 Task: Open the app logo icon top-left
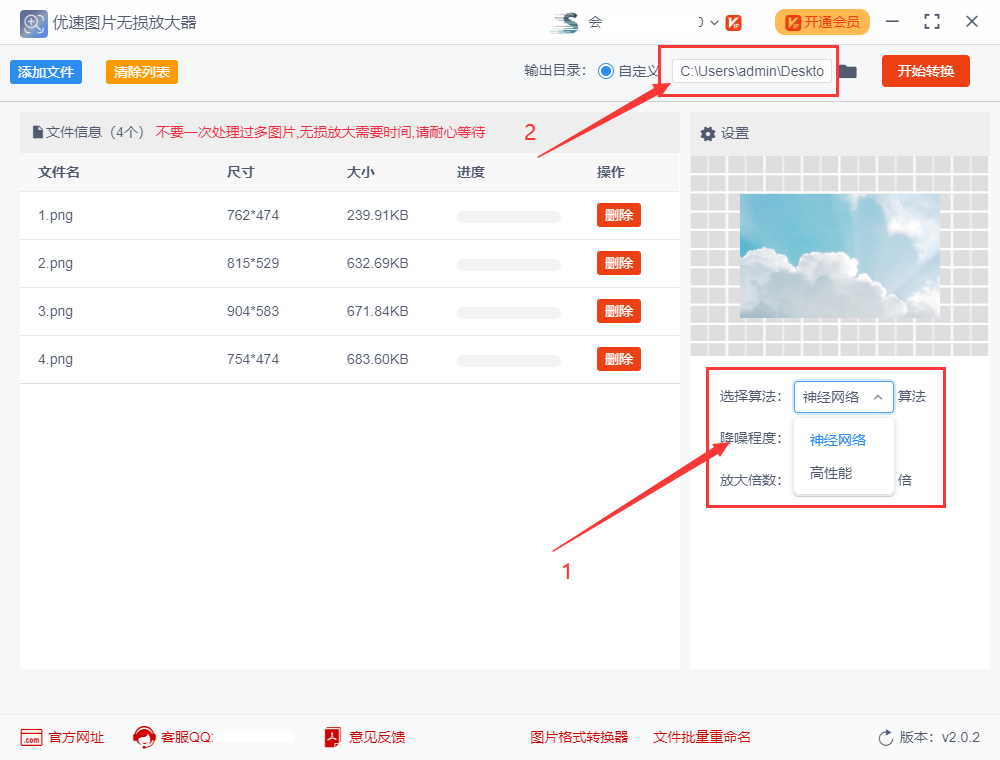pyautogui.click(x=33, y=22)
